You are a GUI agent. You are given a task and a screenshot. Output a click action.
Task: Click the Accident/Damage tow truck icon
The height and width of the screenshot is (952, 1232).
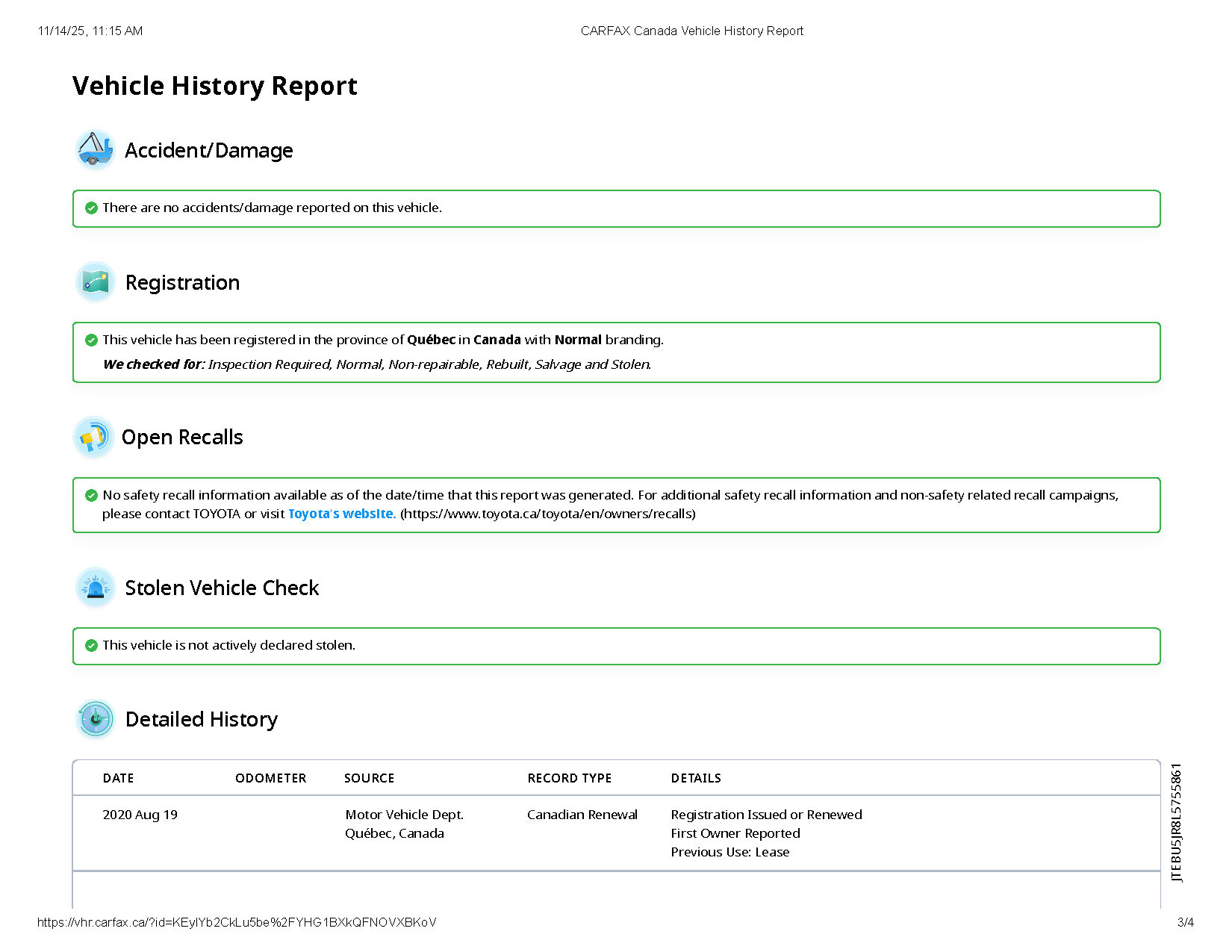95,149
